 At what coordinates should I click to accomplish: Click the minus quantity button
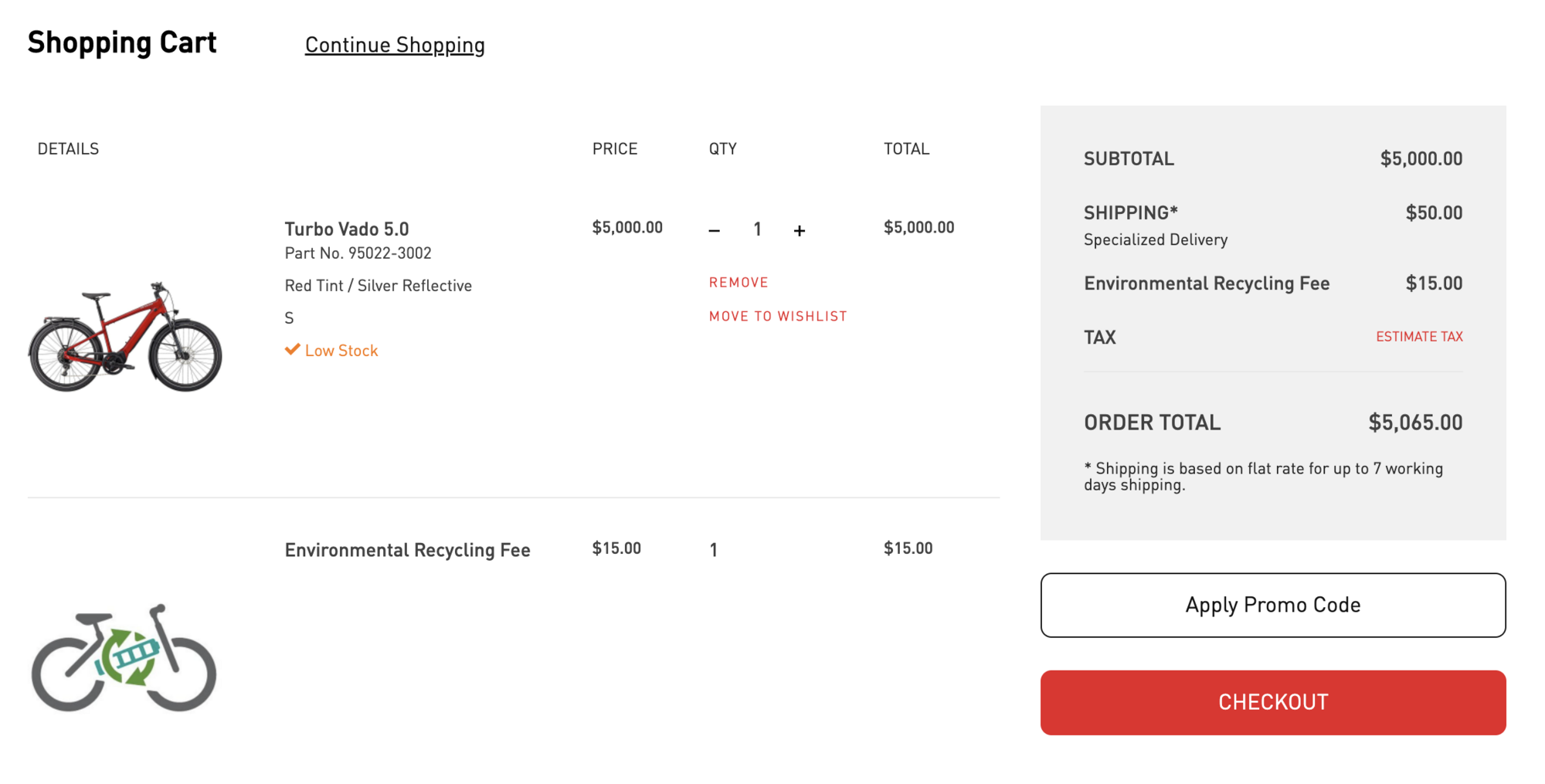pos(715,230)
